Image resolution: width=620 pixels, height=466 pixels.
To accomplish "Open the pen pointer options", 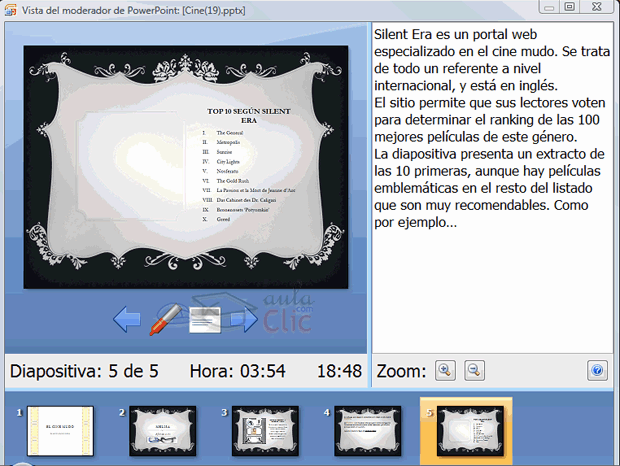I will pyautogui.click(x=162, y=320).
